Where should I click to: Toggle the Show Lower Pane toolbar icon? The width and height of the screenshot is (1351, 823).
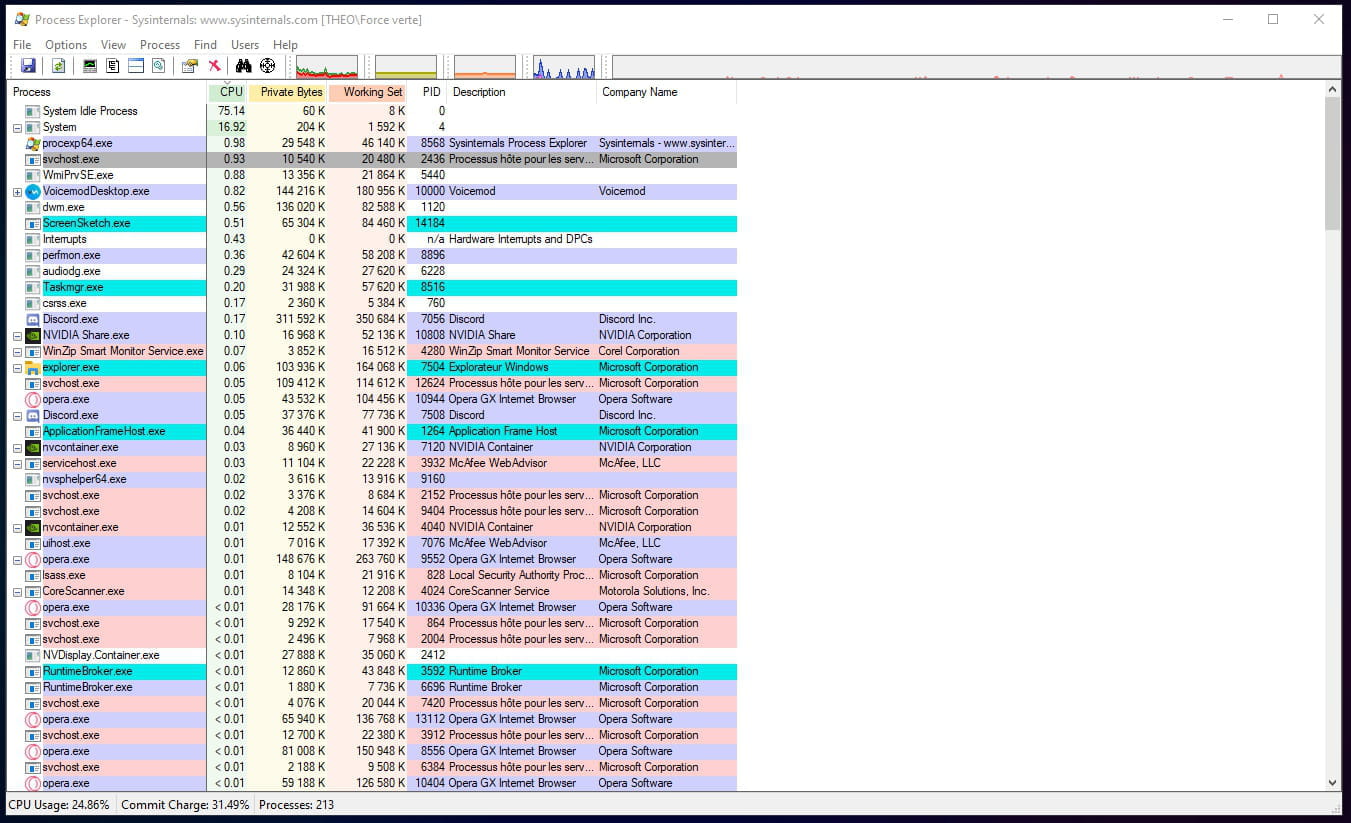[136, 66]
